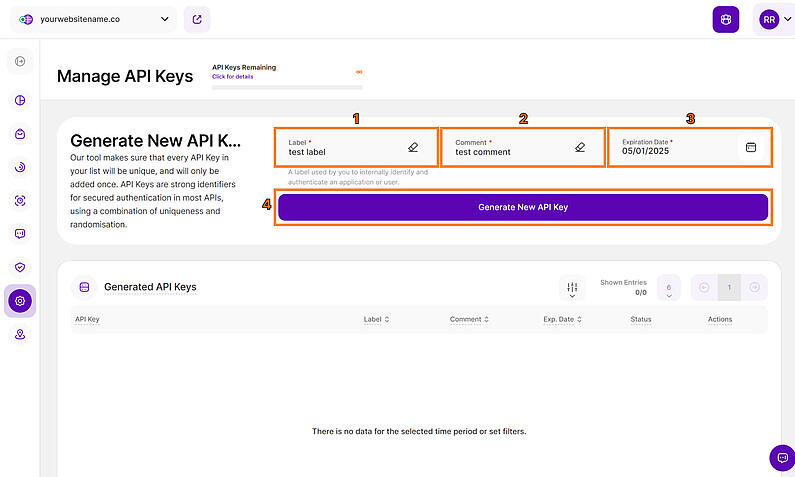Open the calendar date picker icon

(x=751, y=147)
